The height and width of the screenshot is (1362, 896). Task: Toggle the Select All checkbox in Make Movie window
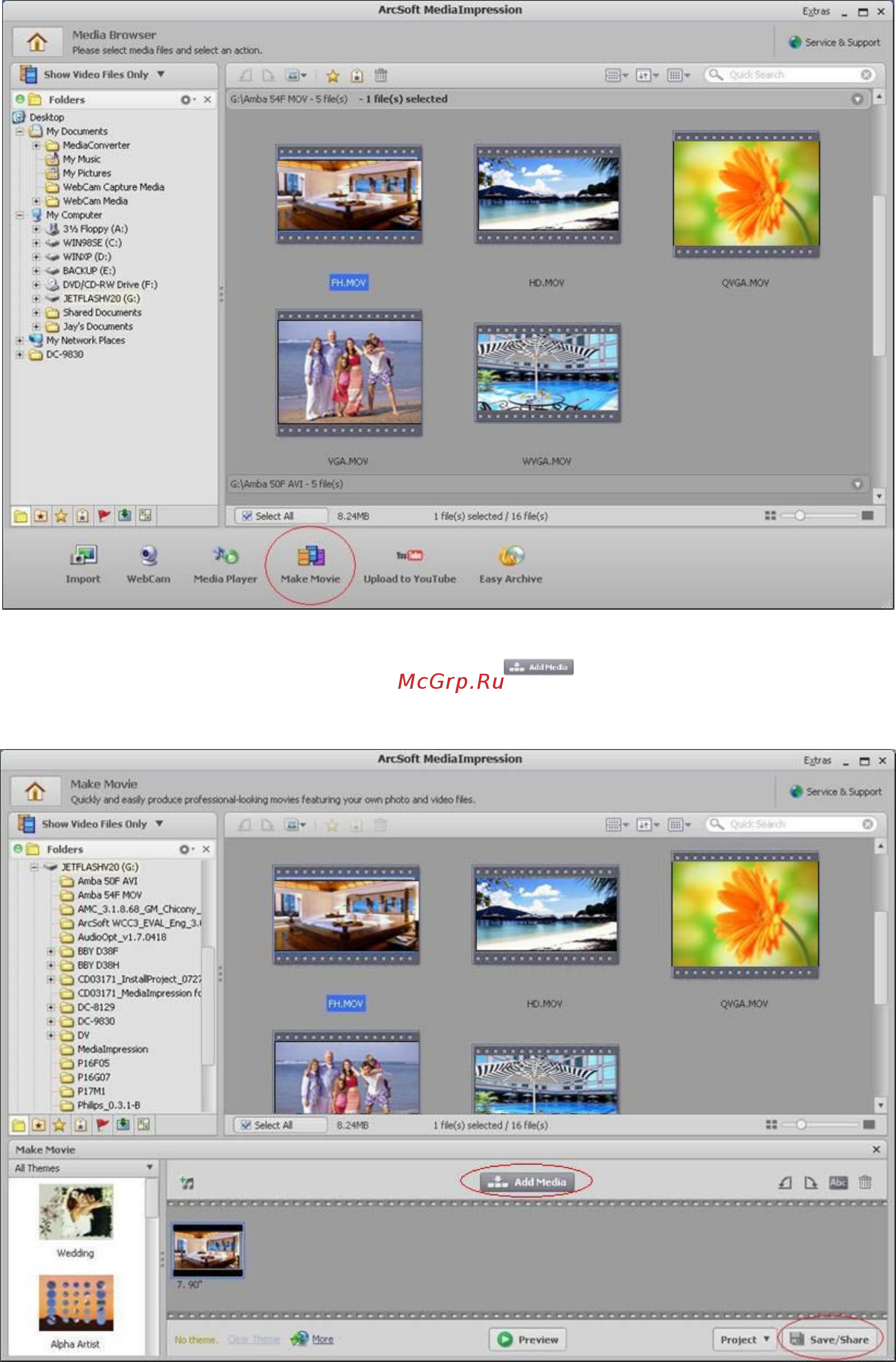245,1125
